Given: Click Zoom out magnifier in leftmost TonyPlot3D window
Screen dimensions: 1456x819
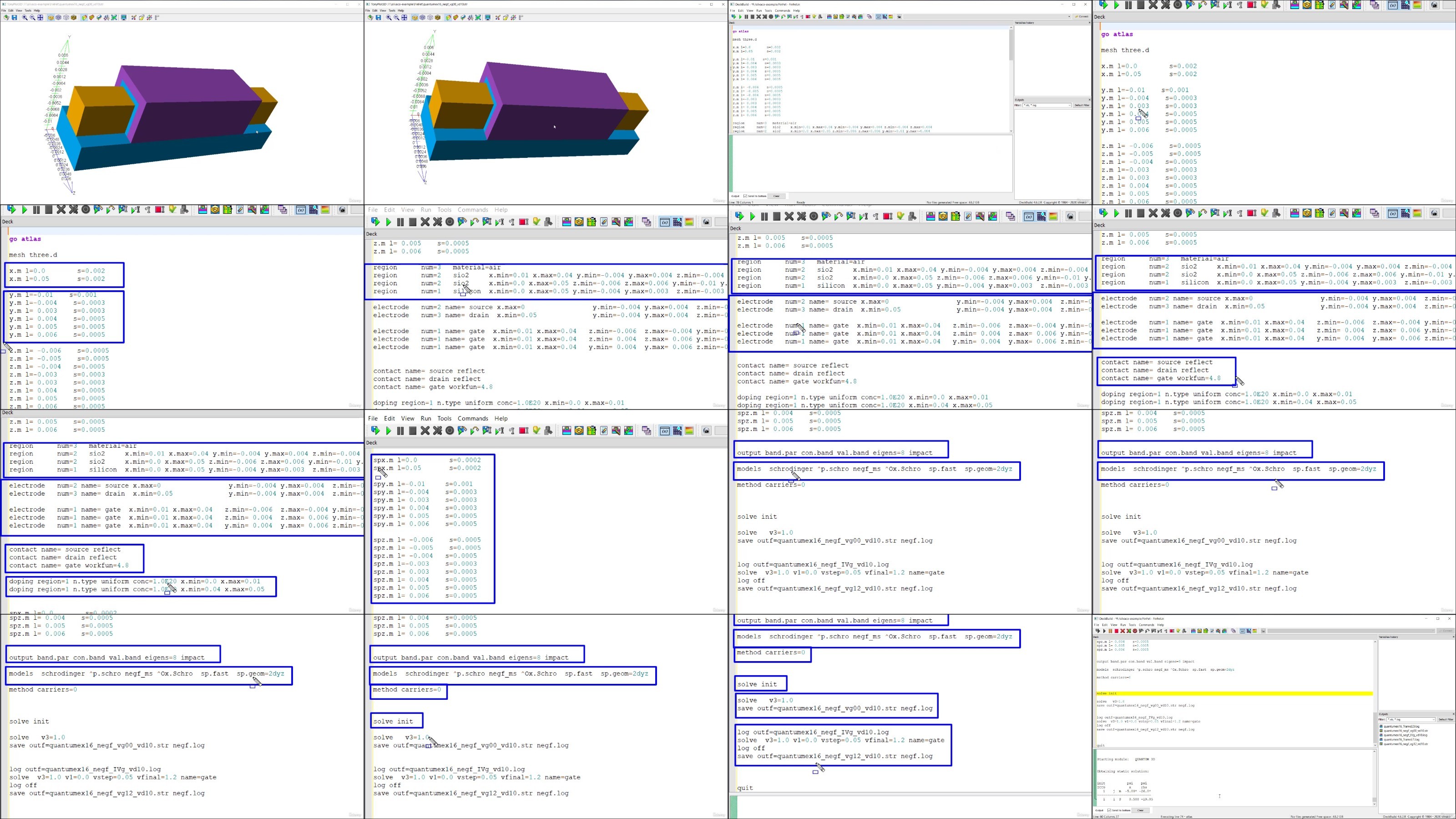Looking at the screenshot, I should point(32,18).
